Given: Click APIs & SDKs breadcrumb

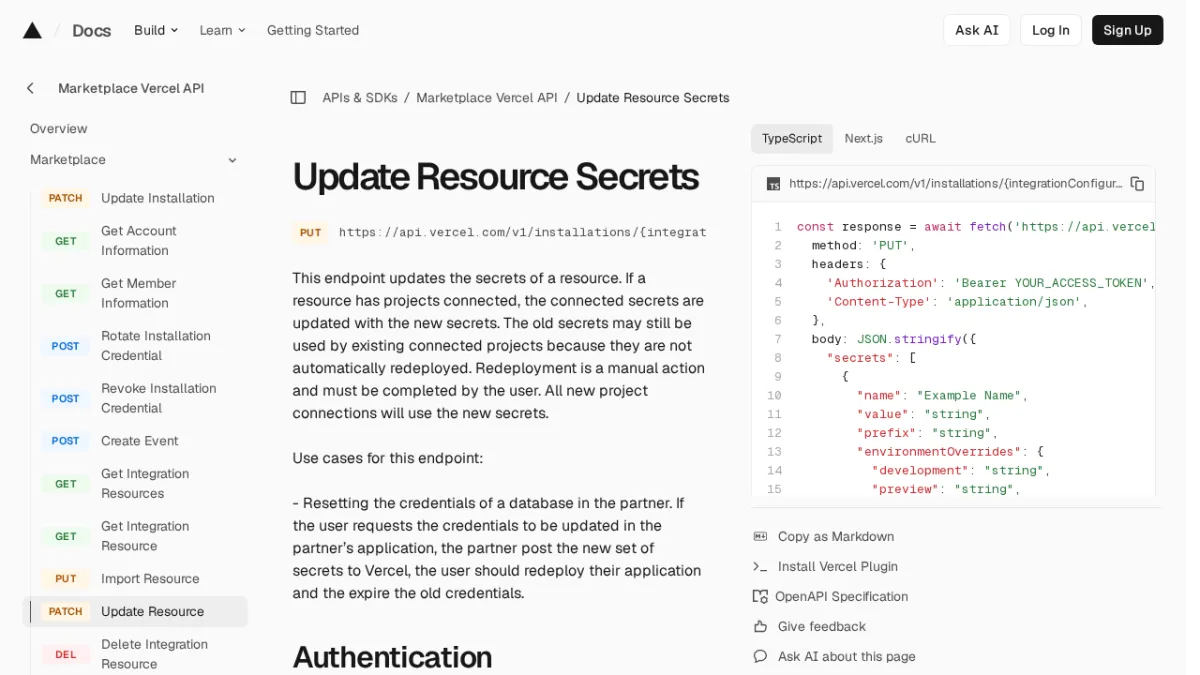Looking at the screenshot, I should [360, 98].
